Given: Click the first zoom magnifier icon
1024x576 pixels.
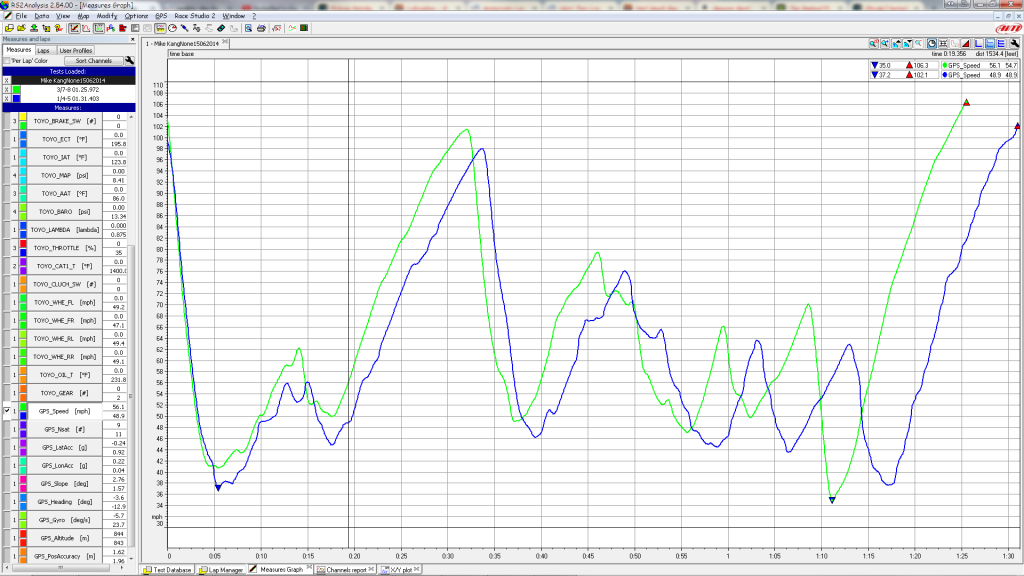Looking at the screenshot, I should click(873, 43).
